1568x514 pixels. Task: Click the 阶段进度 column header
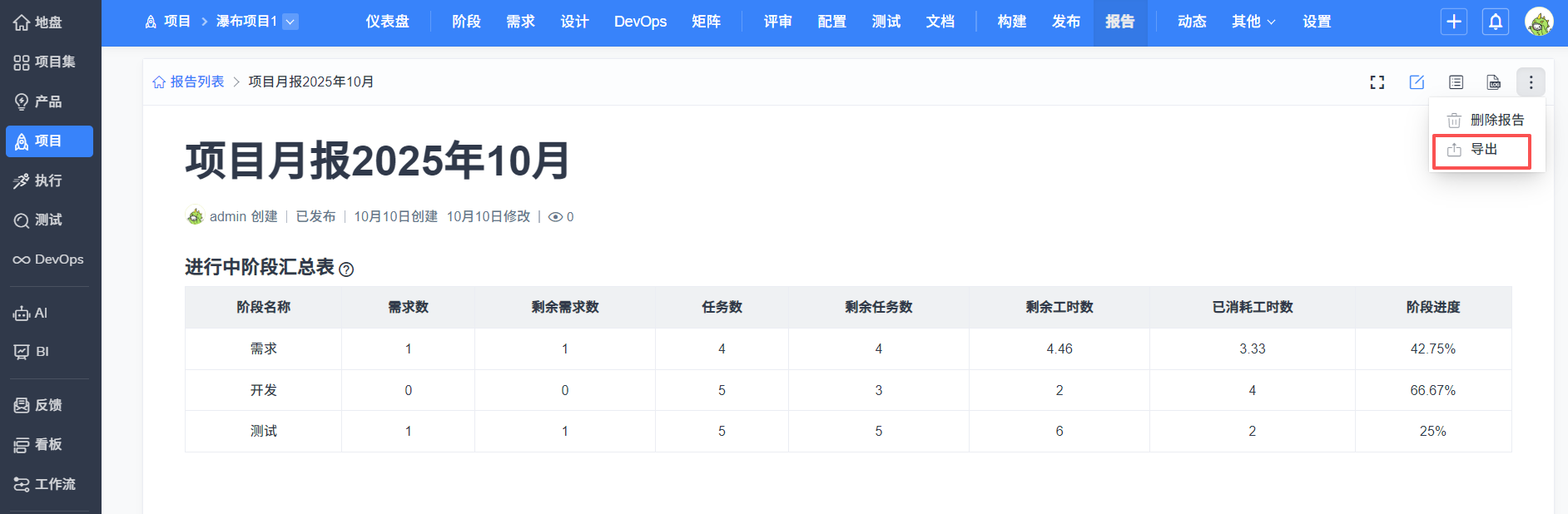(x=1432, y=307)
